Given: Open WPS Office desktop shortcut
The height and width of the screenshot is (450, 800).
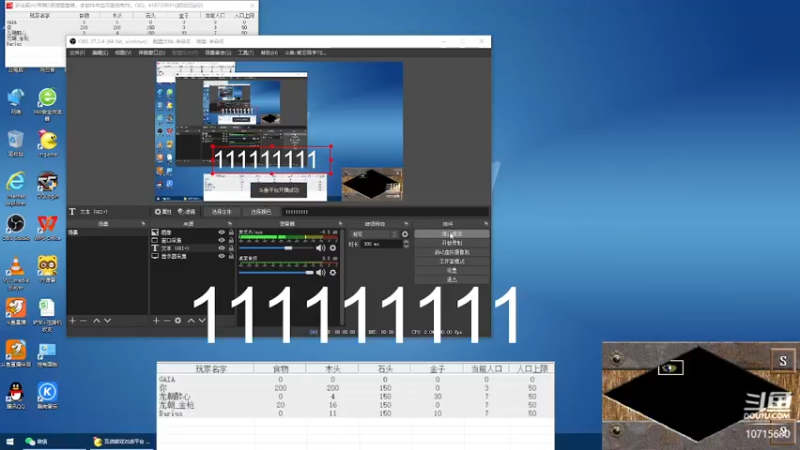Looking at the screenshot, I should point(47,228).
